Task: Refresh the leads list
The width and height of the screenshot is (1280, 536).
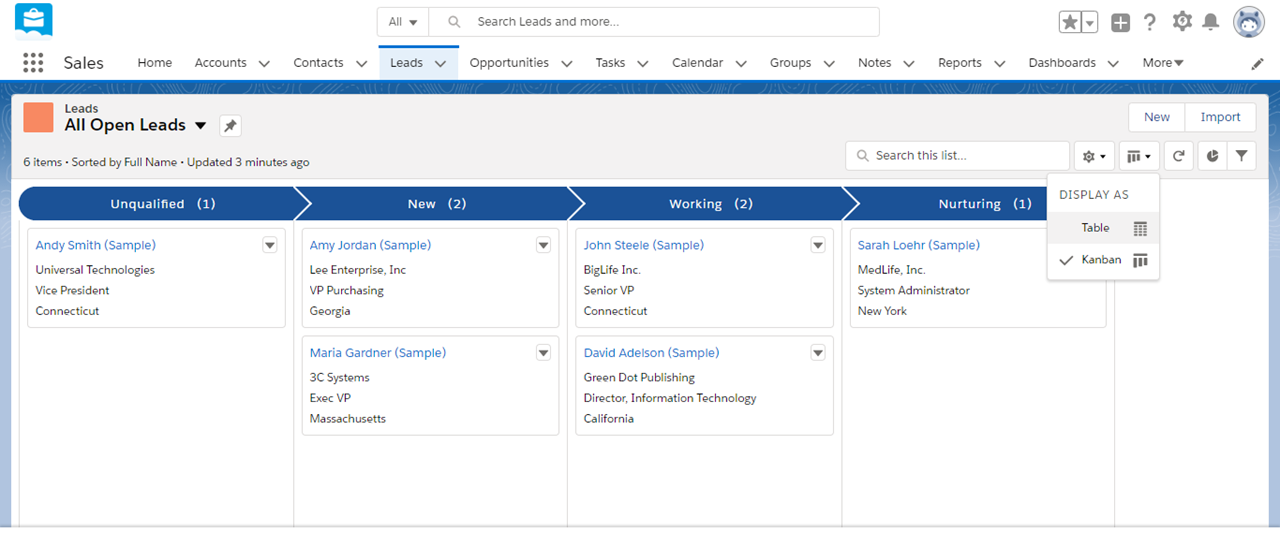Action: [x=1179, y=156]
